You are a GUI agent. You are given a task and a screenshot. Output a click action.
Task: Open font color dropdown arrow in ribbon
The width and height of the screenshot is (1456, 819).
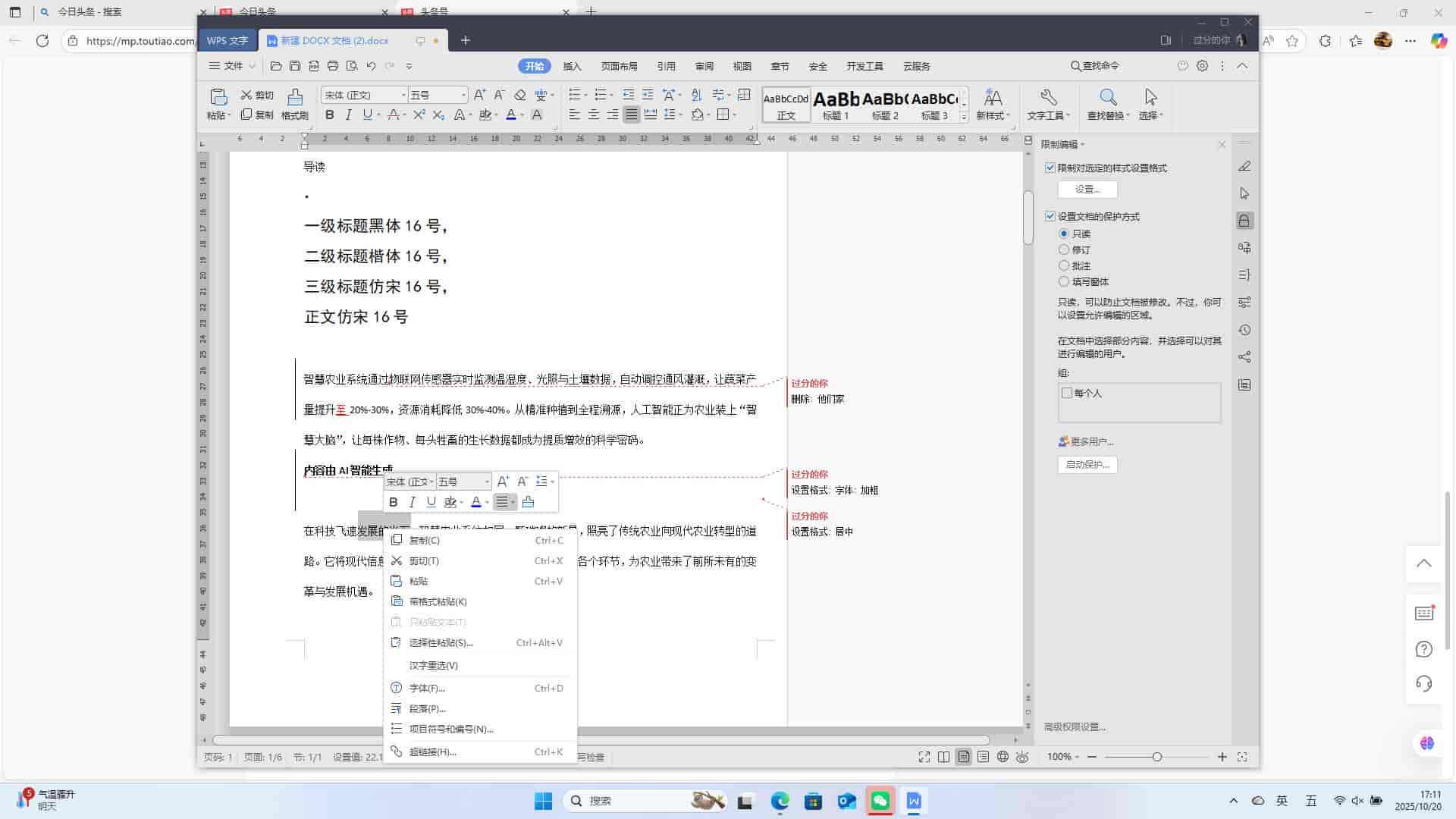click(522, 115)
